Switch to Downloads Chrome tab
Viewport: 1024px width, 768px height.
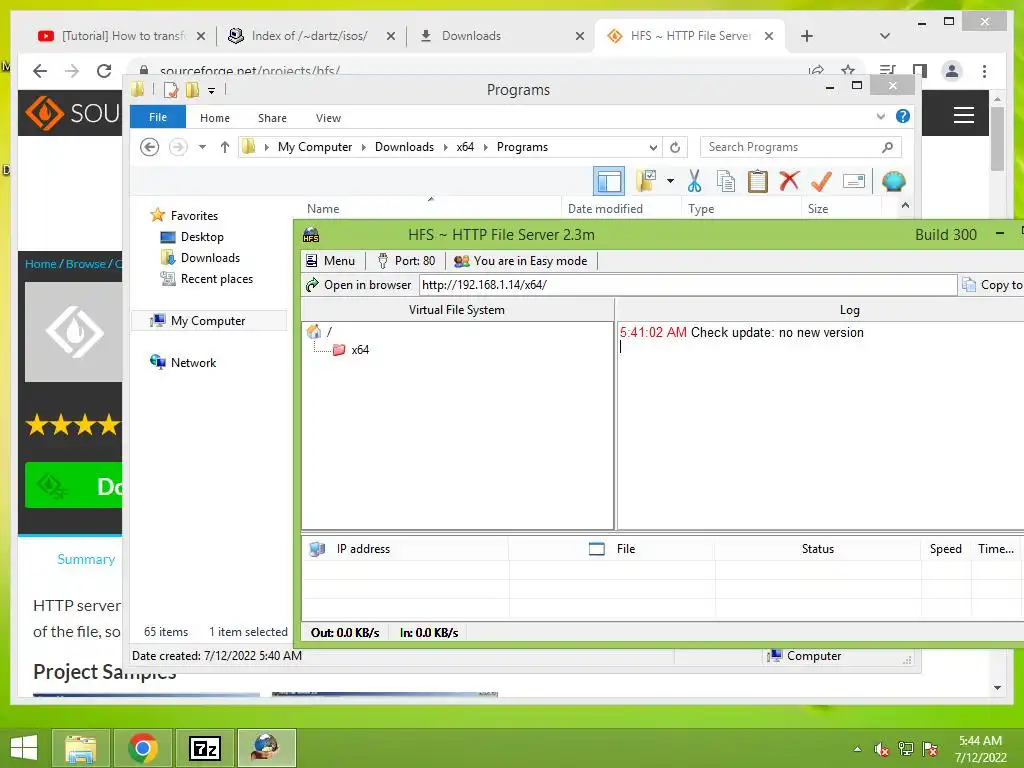click(x=500, y=36)
